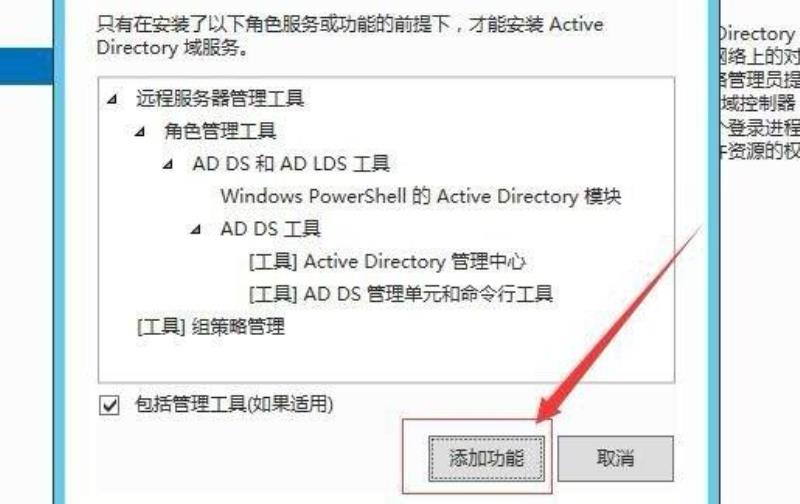The width and height of the screenshot is (800, 504).
Task: Select the [工具] 组策略管理 entry
Action: (211, 326)
